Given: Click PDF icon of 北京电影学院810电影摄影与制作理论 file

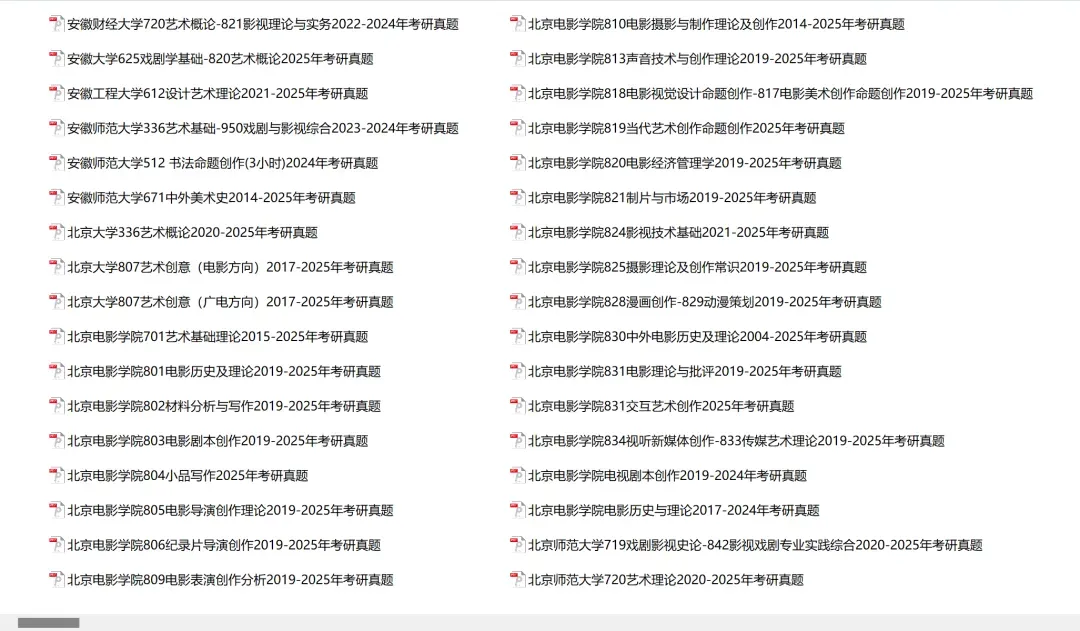Looking at the screenshot, I should click(517, 23).
